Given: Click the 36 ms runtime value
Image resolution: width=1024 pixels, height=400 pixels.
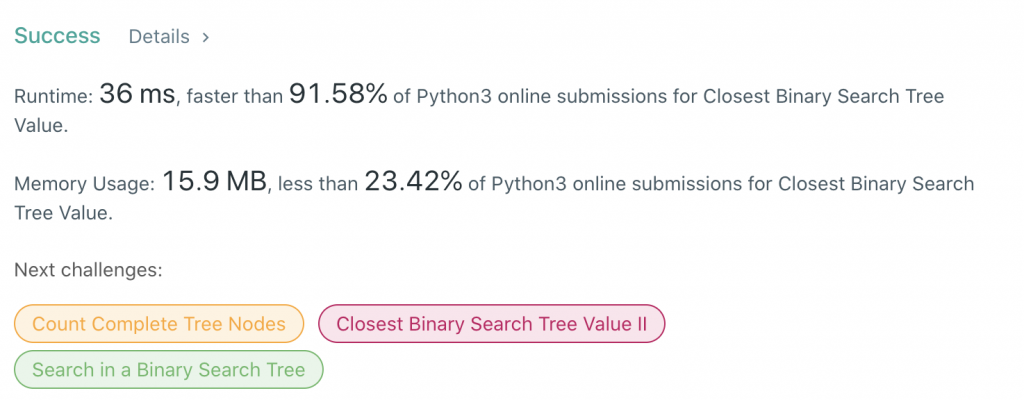Looking at the screenshot, I should (x=135, y=95).
